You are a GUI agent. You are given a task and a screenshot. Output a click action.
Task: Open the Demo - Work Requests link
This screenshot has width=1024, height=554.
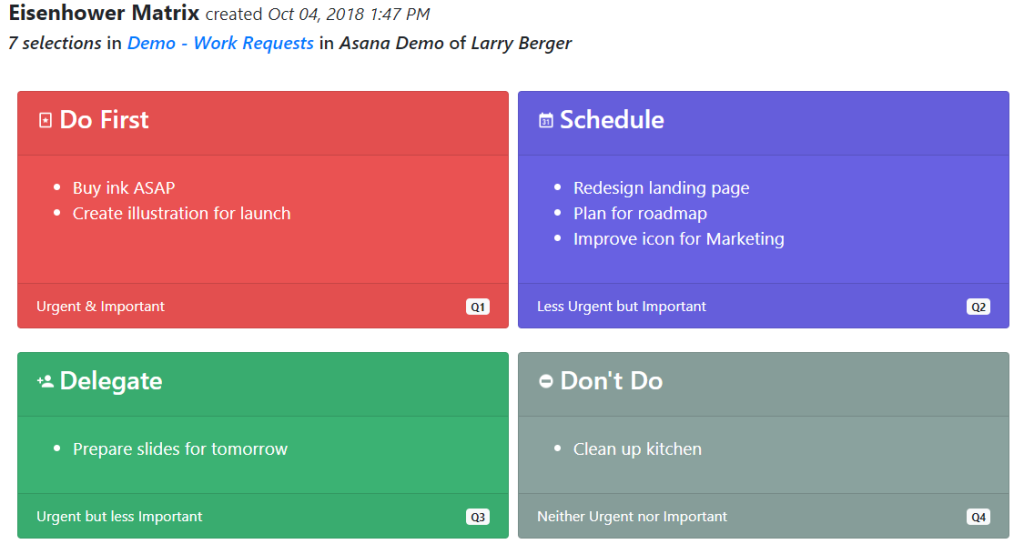point(220,43)
